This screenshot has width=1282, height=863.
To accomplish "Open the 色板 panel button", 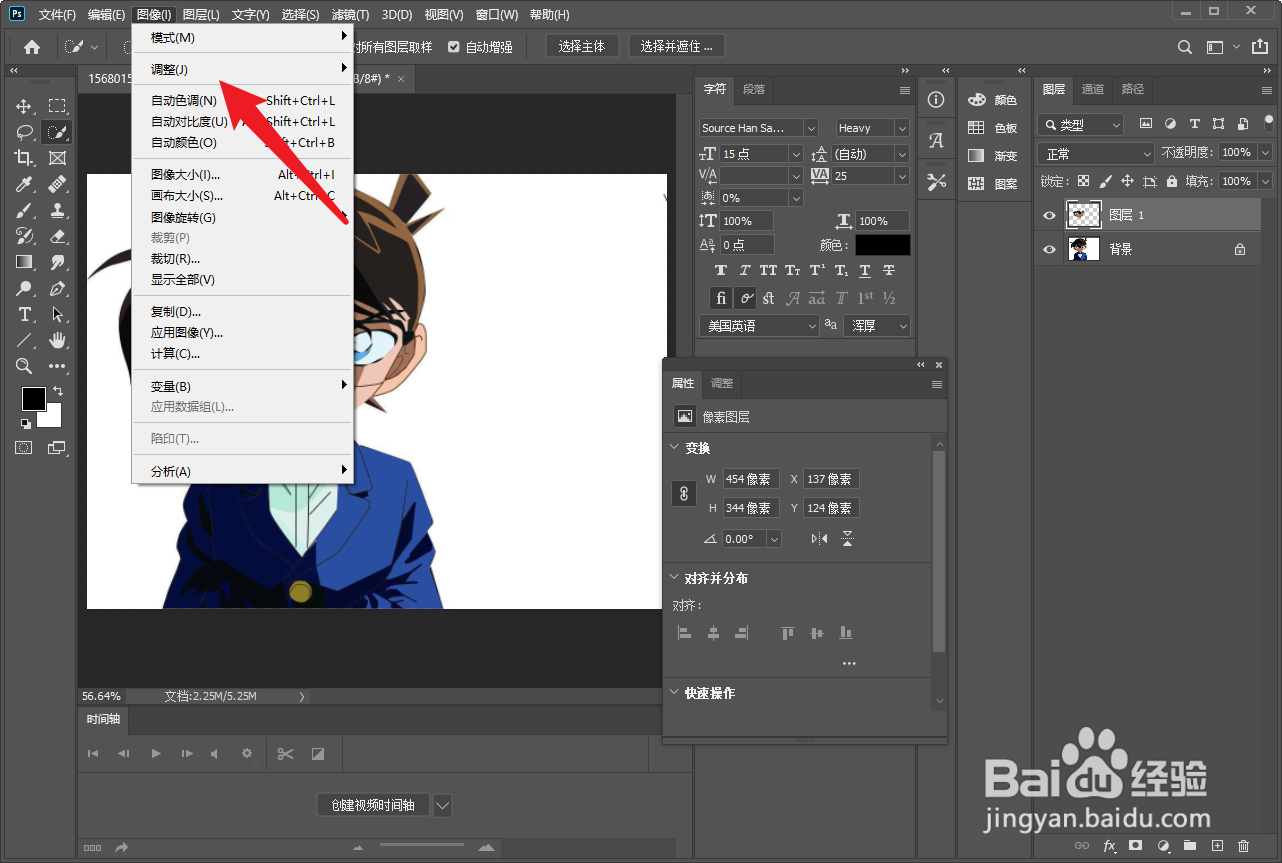I will (x=993, y=128).
